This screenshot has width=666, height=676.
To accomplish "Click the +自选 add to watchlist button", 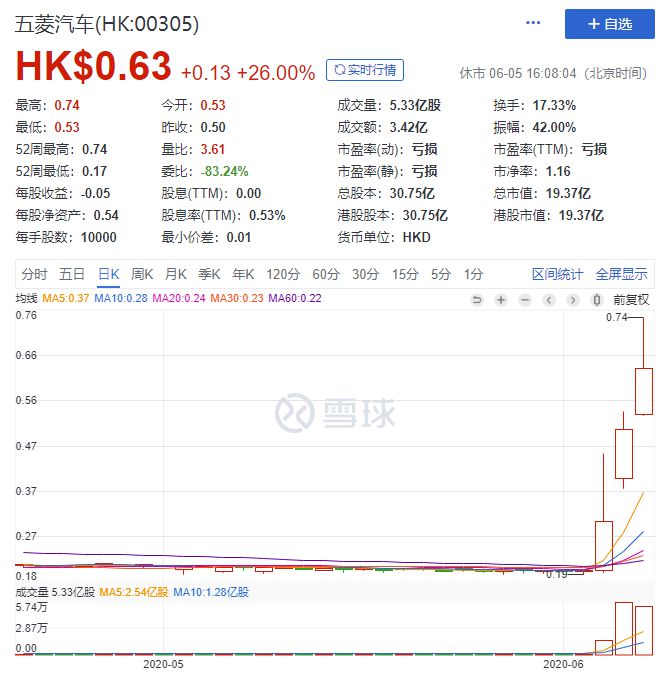I will point(610,24).
